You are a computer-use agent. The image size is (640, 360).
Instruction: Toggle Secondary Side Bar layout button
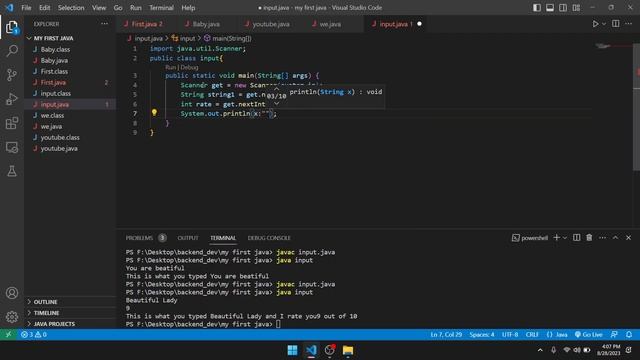click(x=563, y=7)
